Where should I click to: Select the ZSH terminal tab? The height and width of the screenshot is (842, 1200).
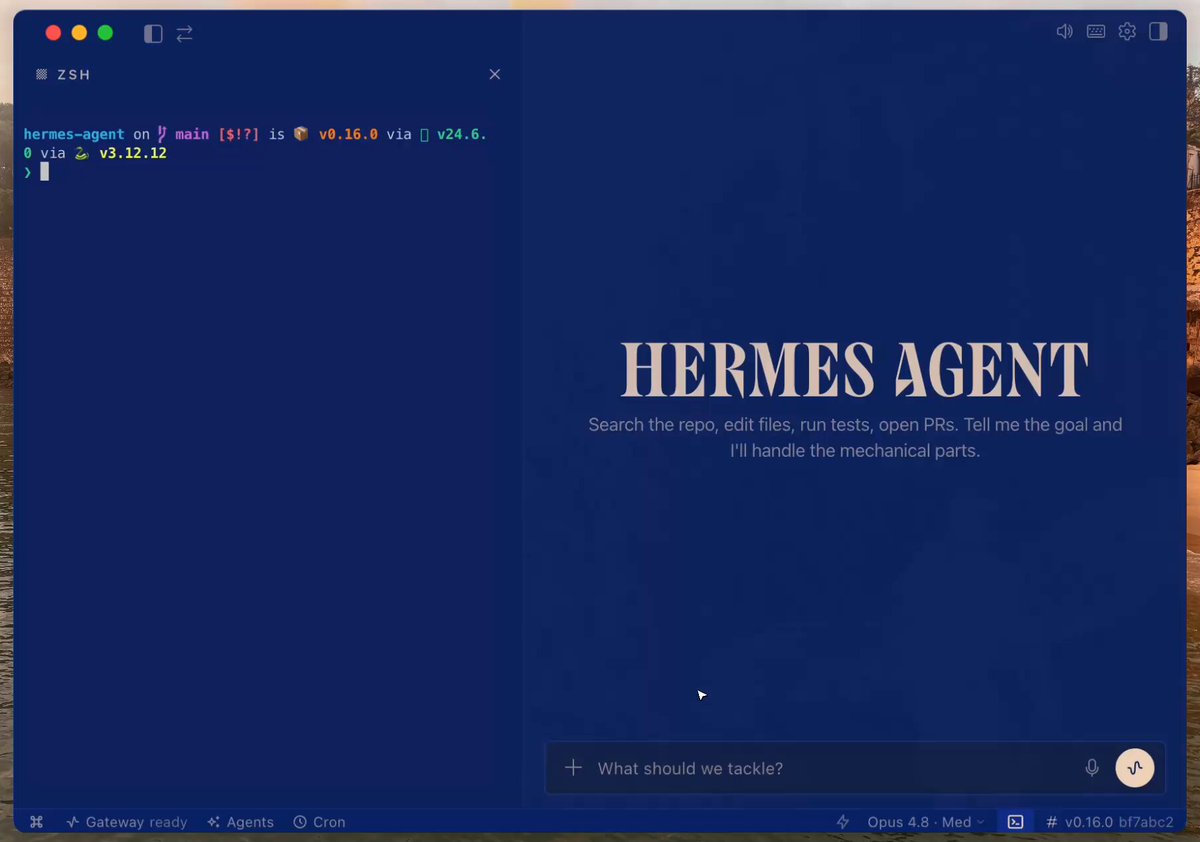(63, 75)
